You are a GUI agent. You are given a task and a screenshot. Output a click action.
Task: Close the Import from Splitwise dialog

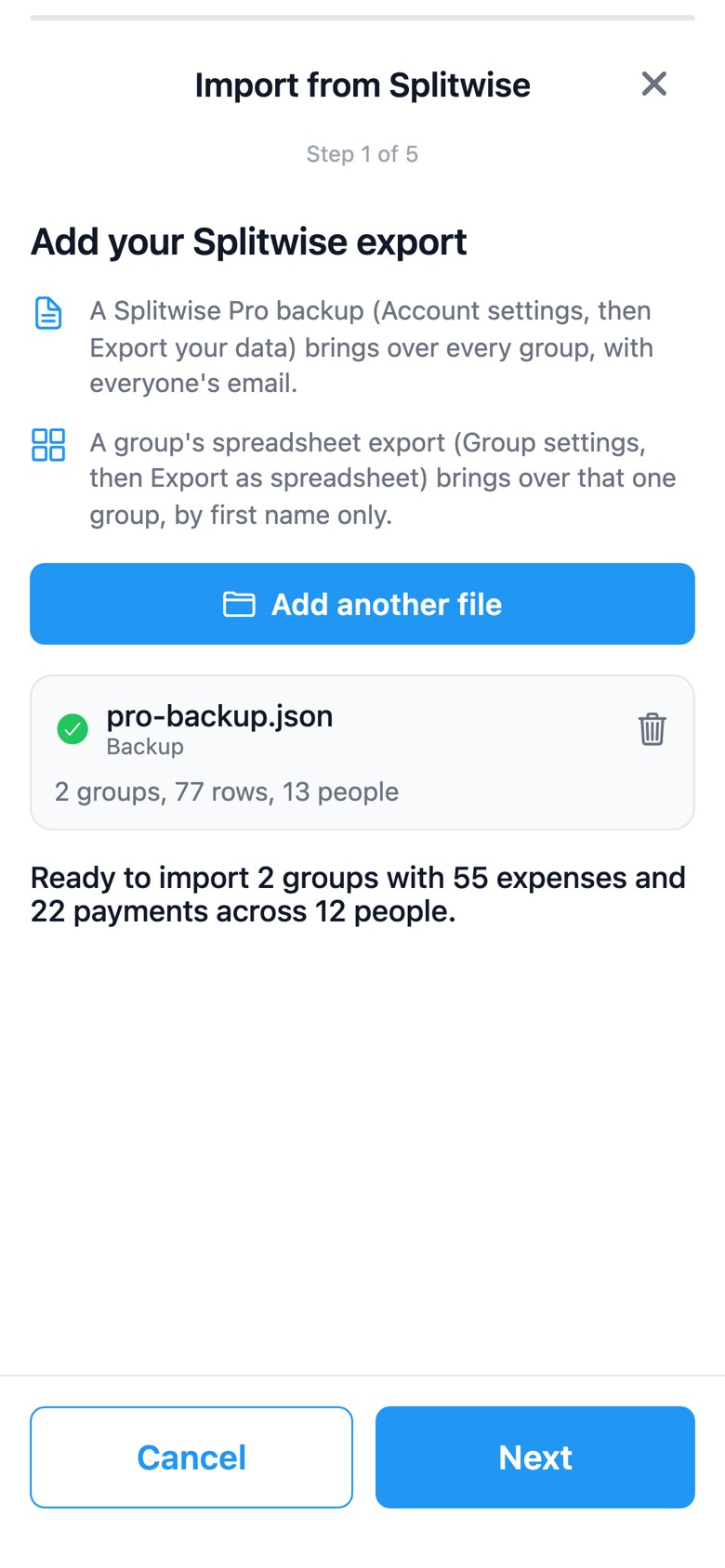(x=653, y=85)
